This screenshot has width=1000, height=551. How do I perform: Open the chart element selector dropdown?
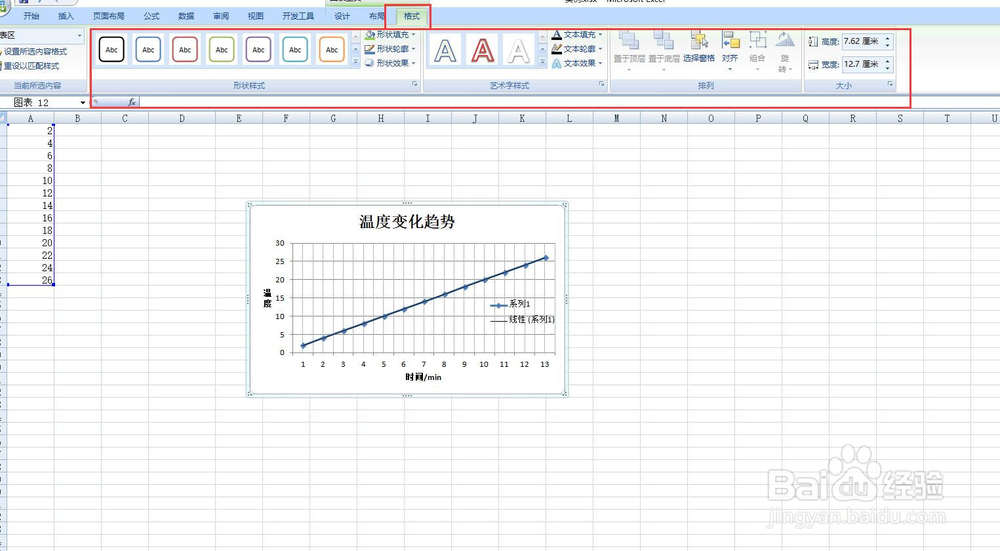[x=80, y=36]
